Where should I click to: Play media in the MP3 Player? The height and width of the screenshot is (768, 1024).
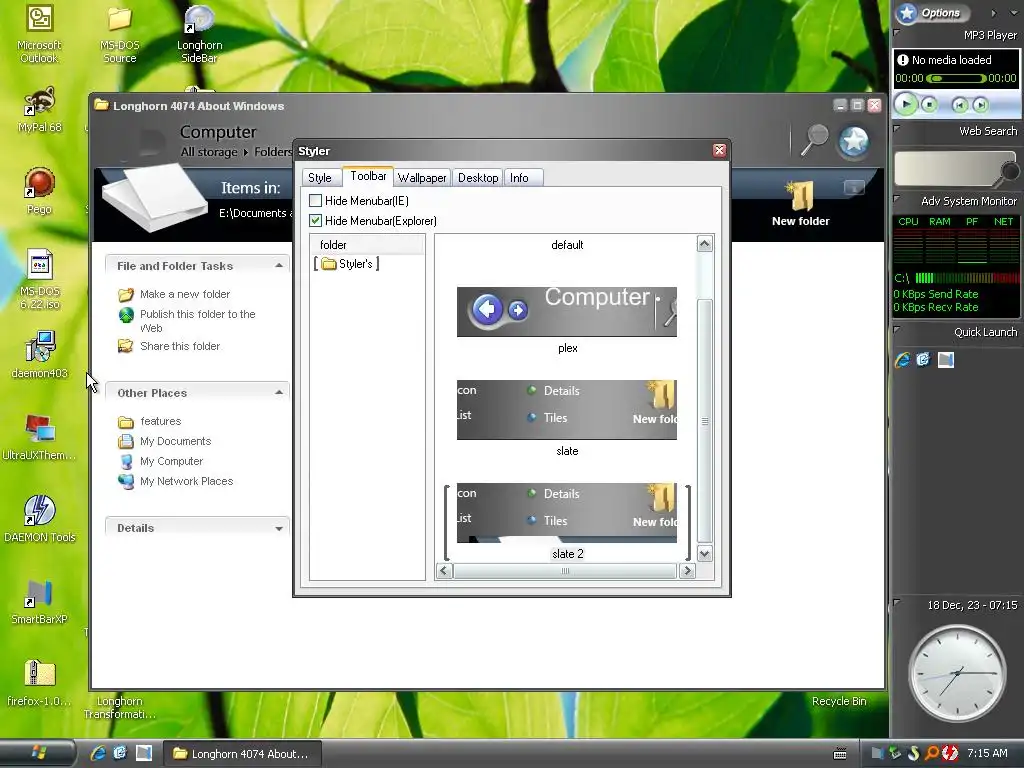(x=905, y=104)
